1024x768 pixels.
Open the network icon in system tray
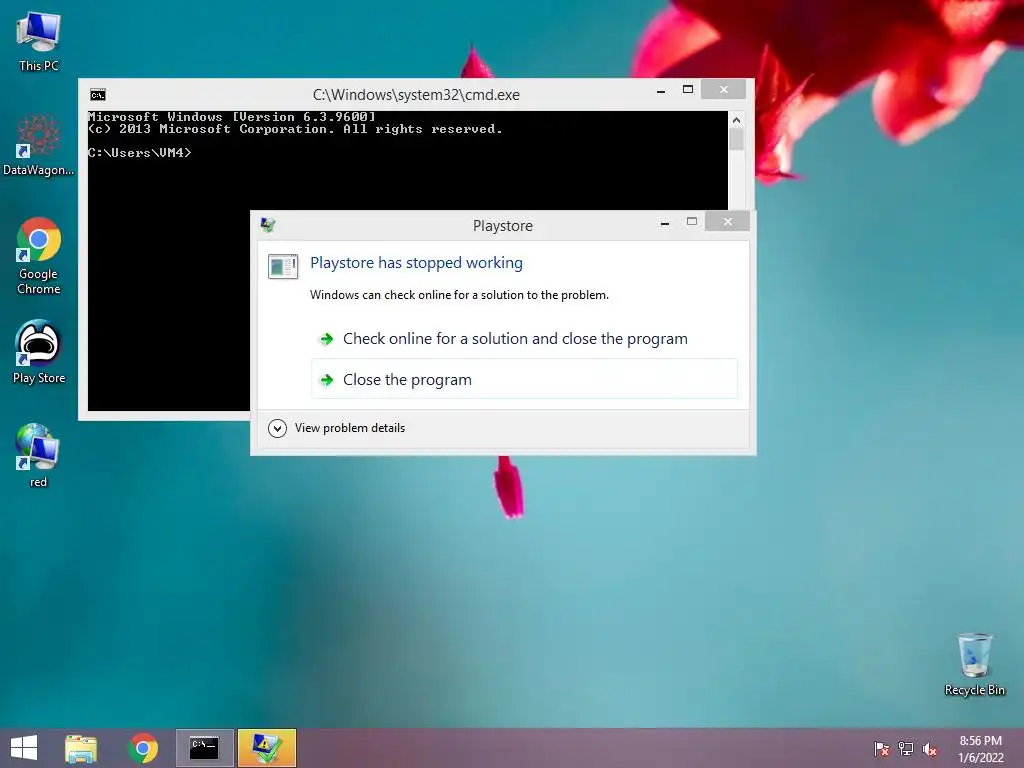pos(906,749)
